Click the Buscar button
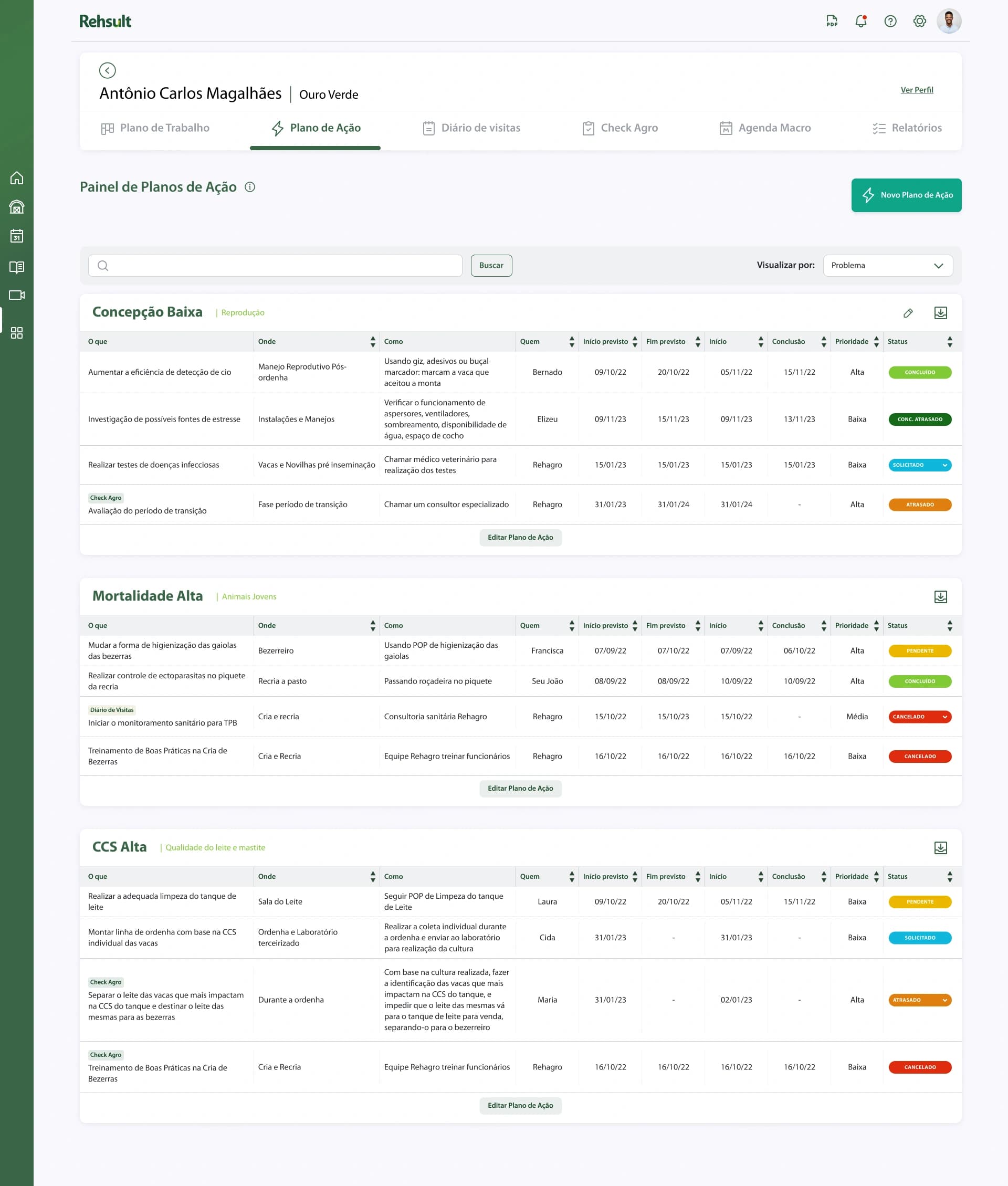 click(x=491, y=266)
